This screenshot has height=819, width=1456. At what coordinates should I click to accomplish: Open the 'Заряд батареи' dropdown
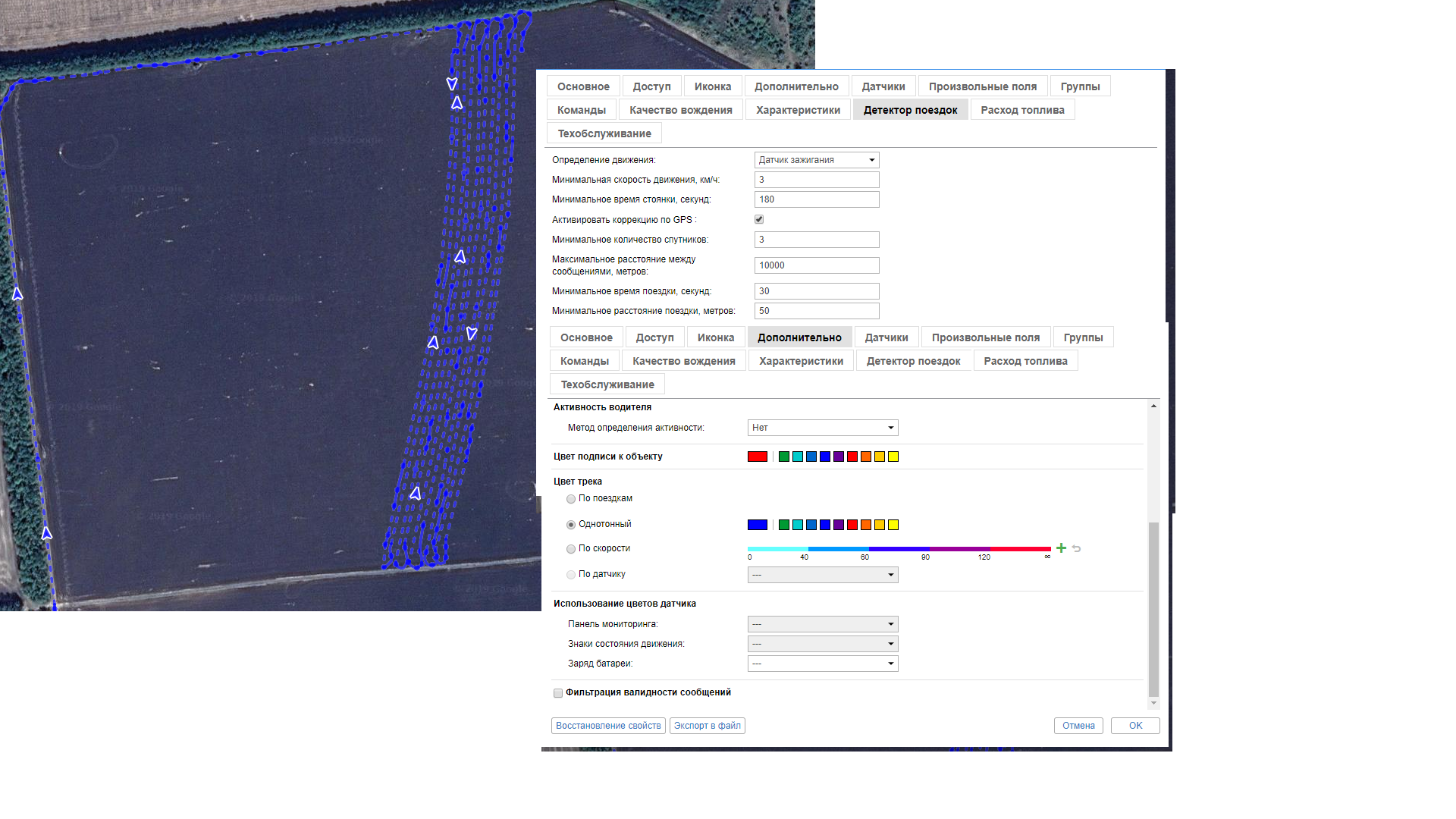tap(823, 664)
